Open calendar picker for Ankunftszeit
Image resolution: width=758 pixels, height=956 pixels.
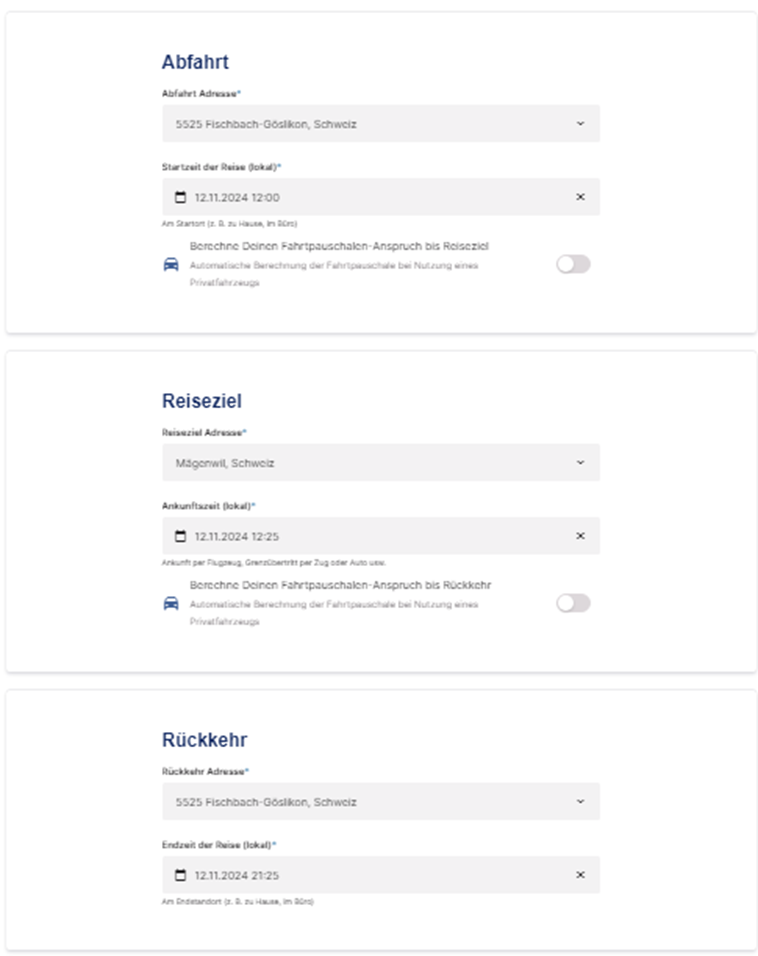[x=181, y=536]
